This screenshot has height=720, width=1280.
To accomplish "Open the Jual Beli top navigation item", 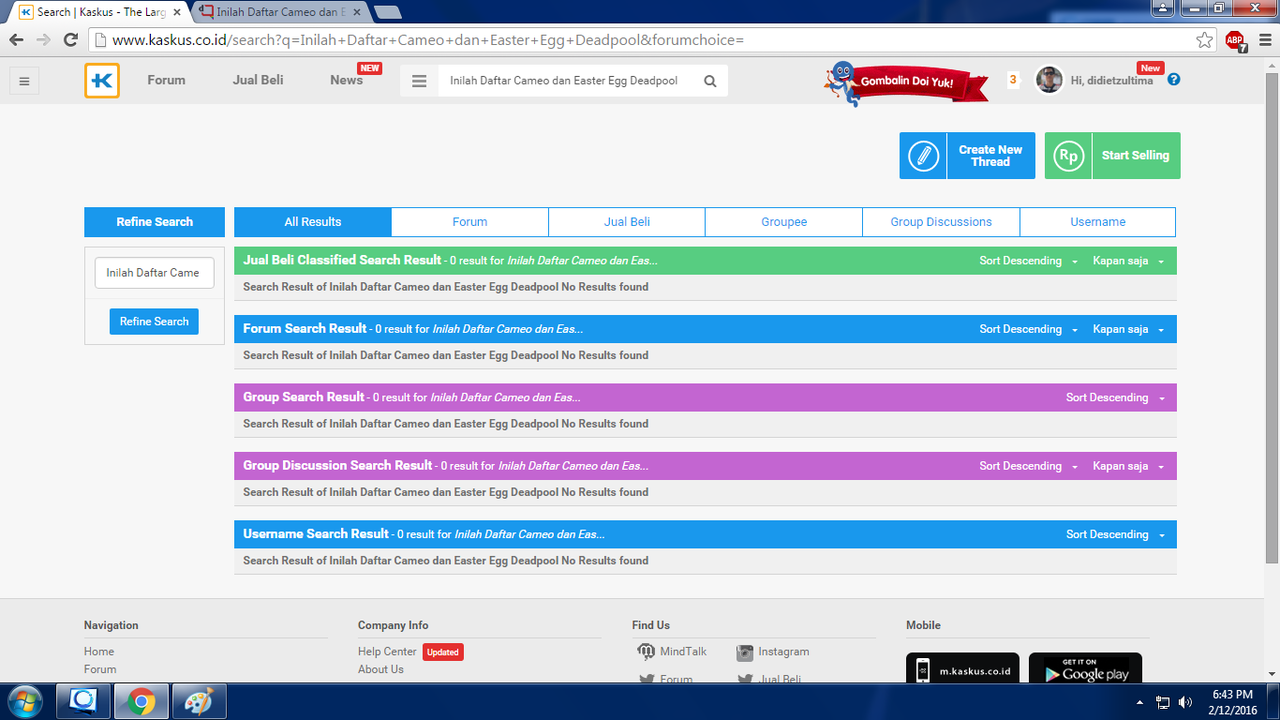I will [x=258, y=80].
